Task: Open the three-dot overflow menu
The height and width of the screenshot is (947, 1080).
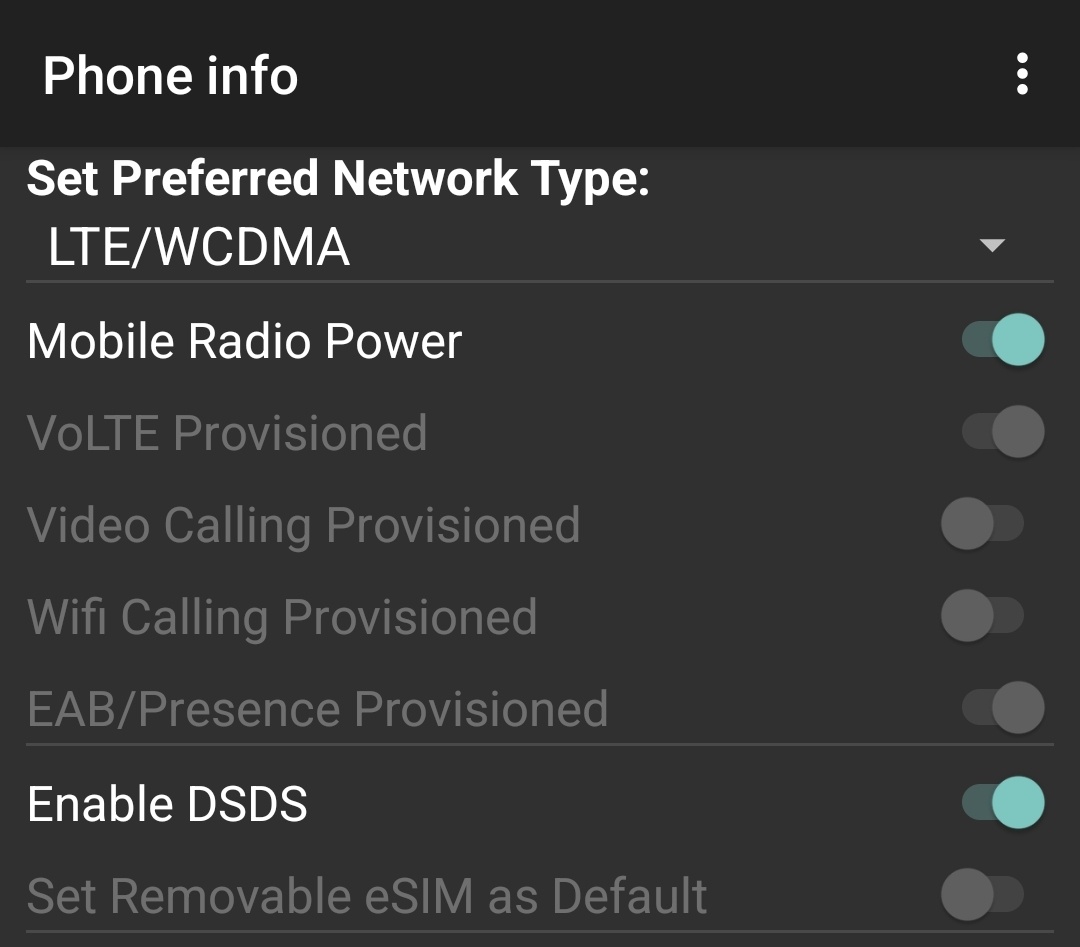Action: coord(1021,75)
